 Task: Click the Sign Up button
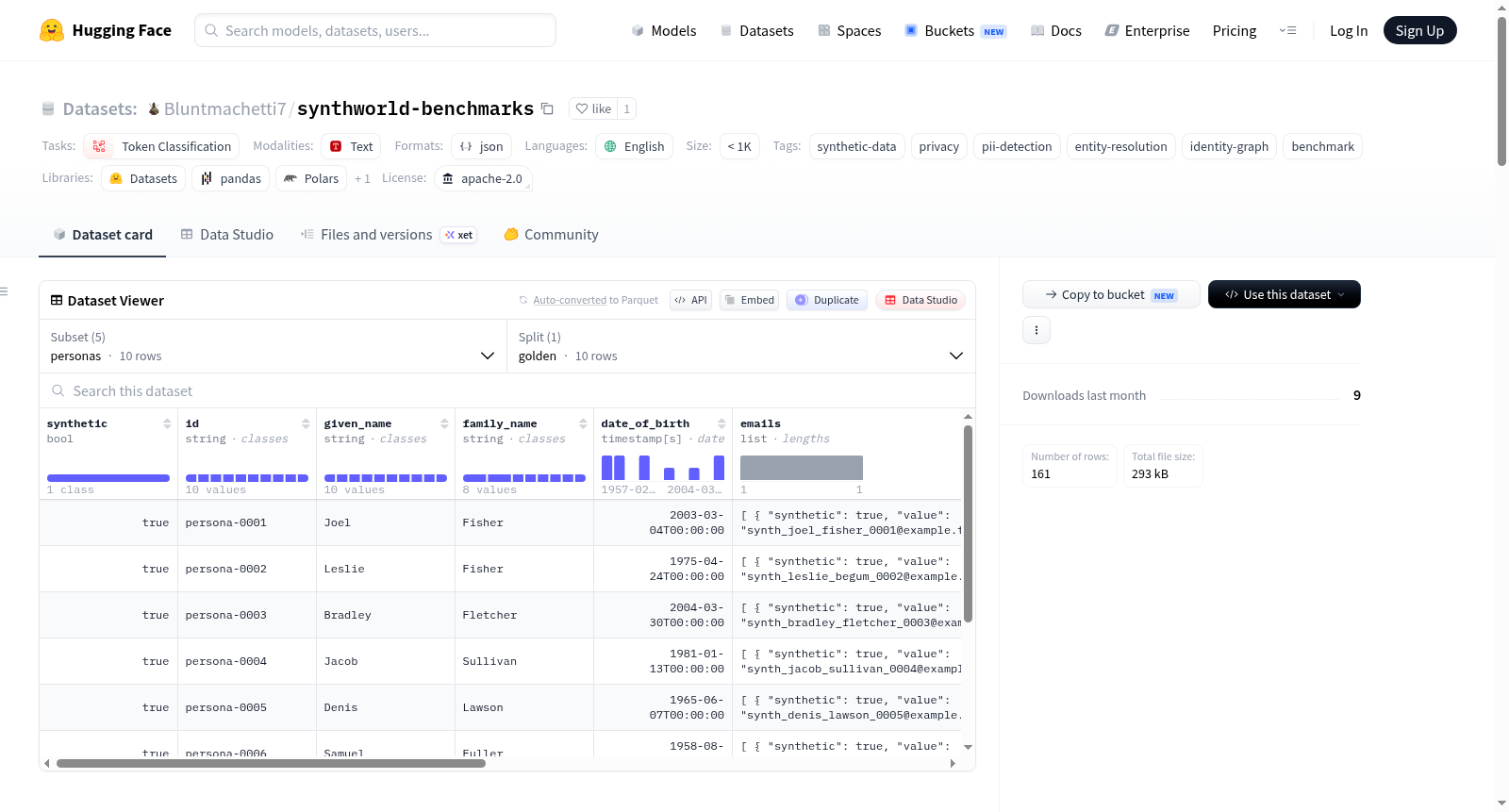point(1420,30)
